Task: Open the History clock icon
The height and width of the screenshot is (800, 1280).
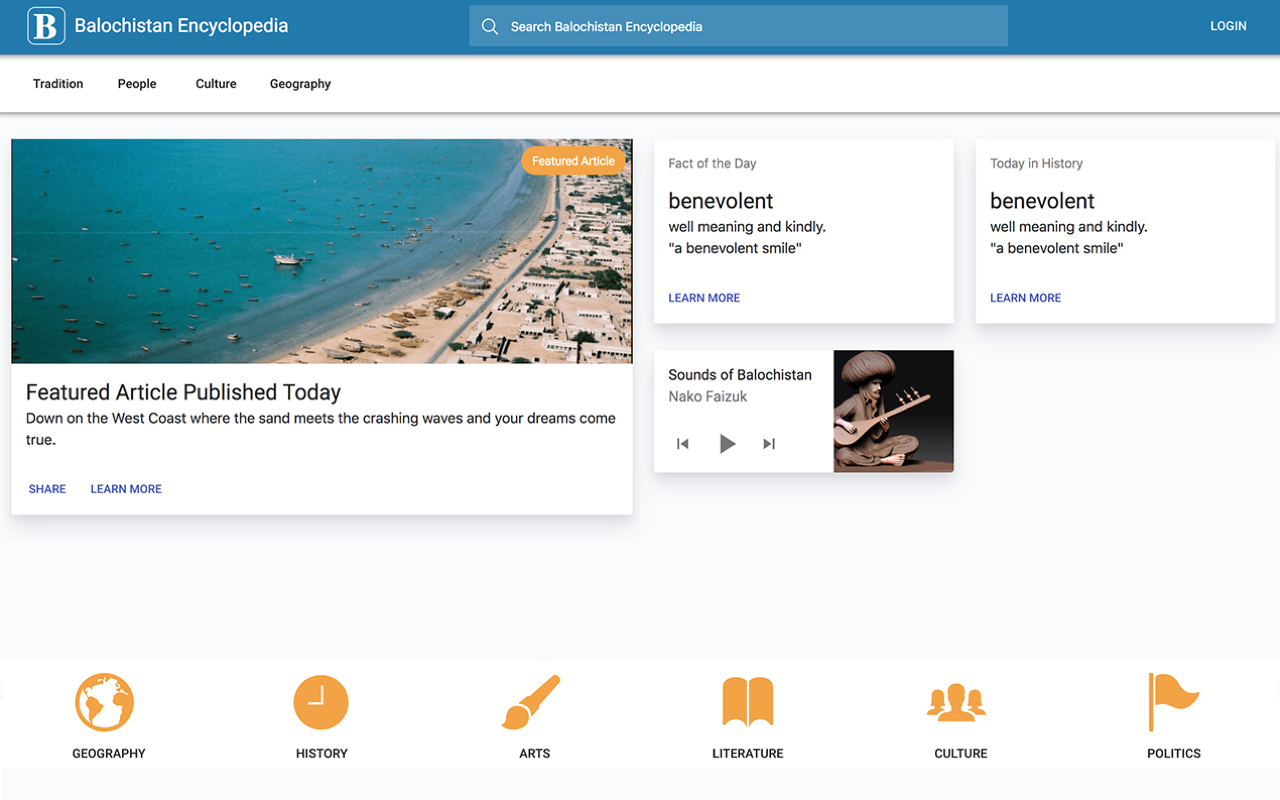Action: 321,702
